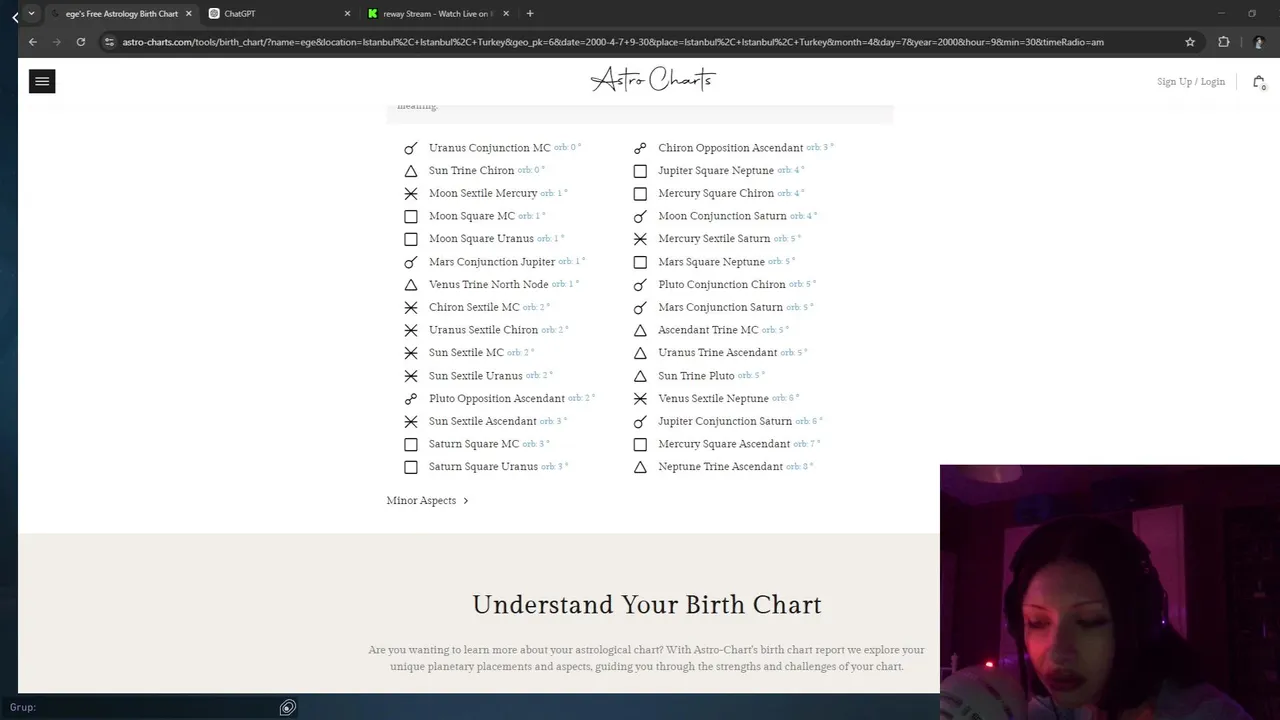
Task: Go back to the previous page
Action: (x=33, y=42)
